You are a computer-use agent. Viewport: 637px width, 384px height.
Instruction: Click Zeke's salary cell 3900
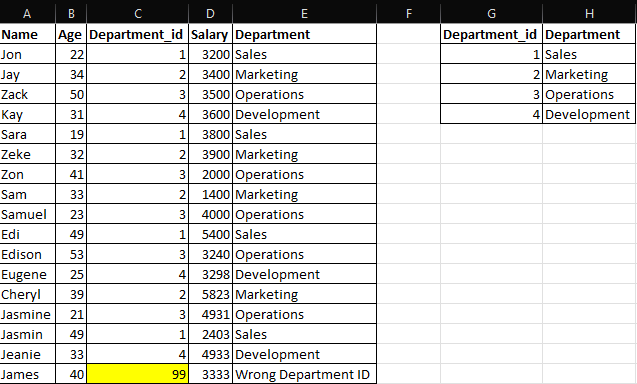pyautogui.click(x=210, y=154)
